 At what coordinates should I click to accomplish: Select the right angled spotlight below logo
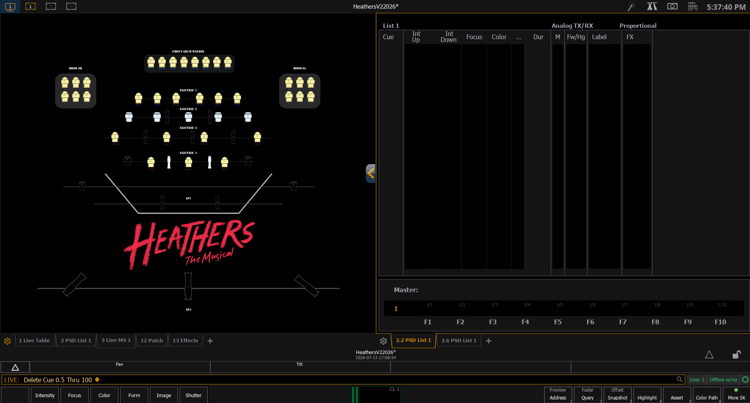[306, 285]
